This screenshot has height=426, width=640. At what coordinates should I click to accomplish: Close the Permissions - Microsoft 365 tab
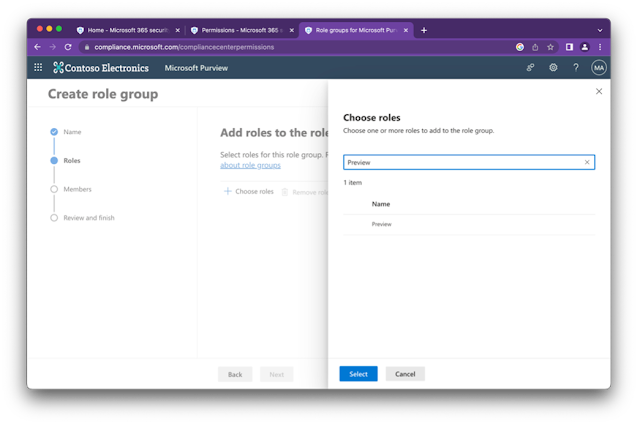pos(291,30)
